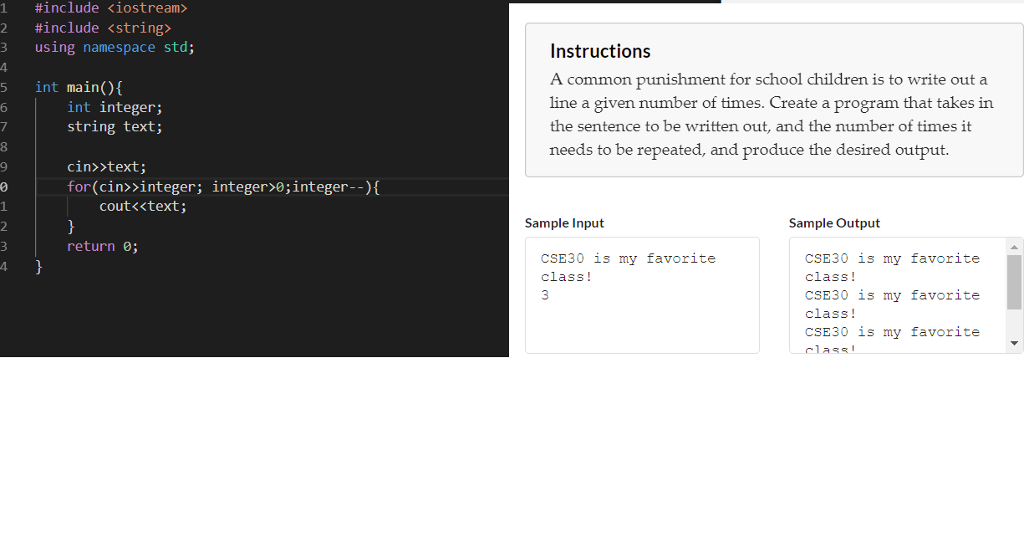Image resolution: width=1024 pixels, height=542 pixels.
Task: Click the Sample Output label
Action: tap(834, 223)
